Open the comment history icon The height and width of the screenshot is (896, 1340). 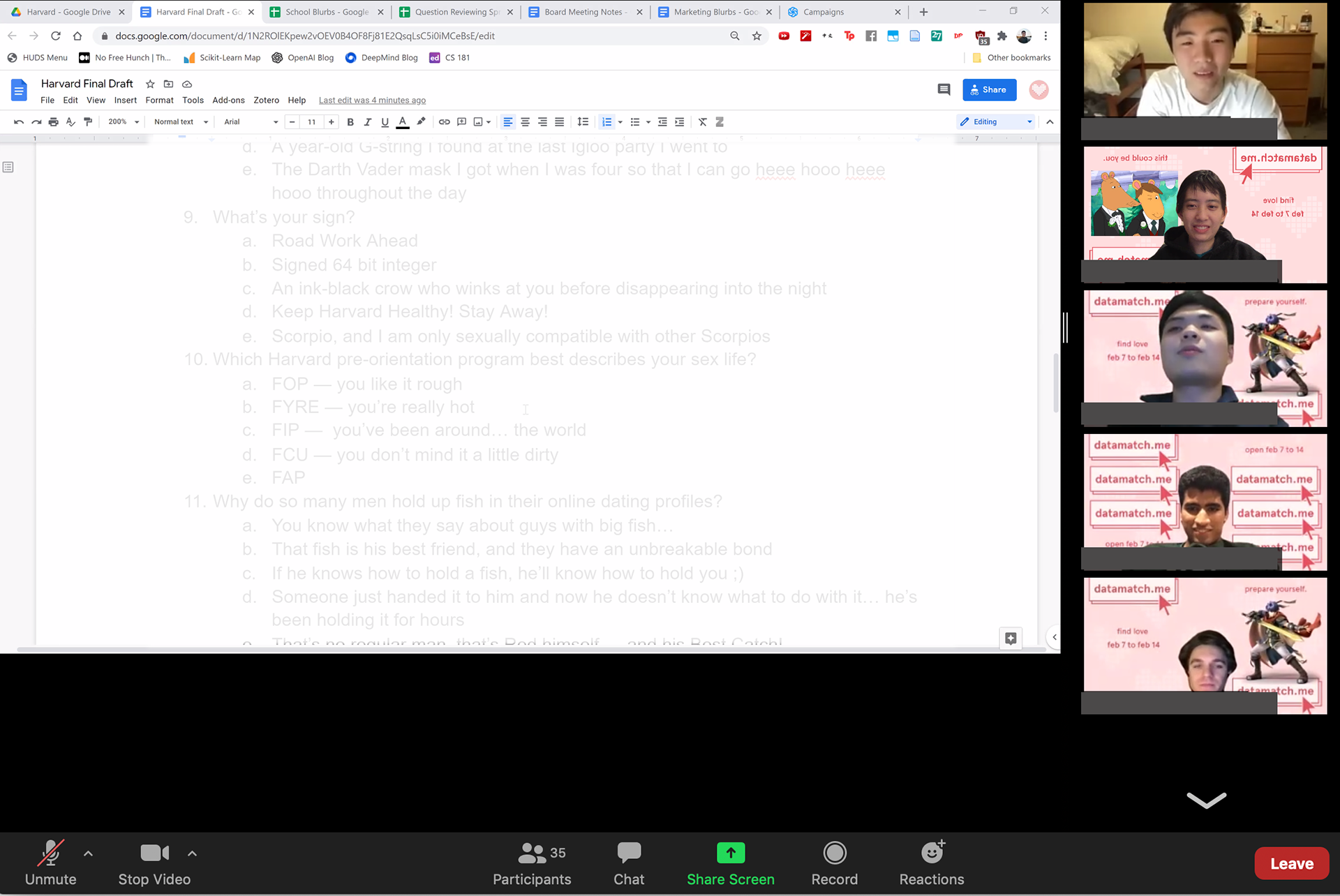pos(944,89)
